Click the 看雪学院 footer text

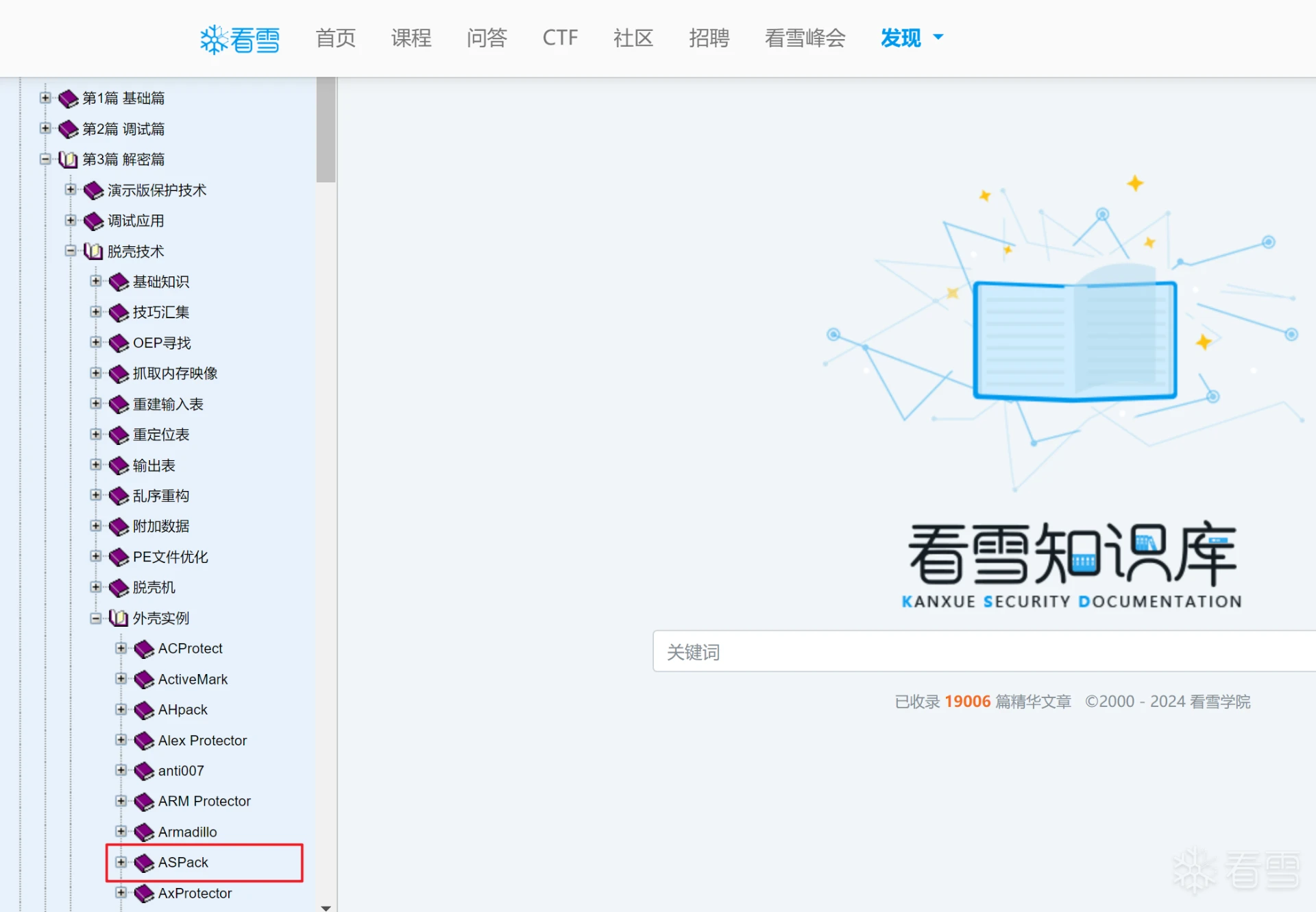click(1220, 701)
